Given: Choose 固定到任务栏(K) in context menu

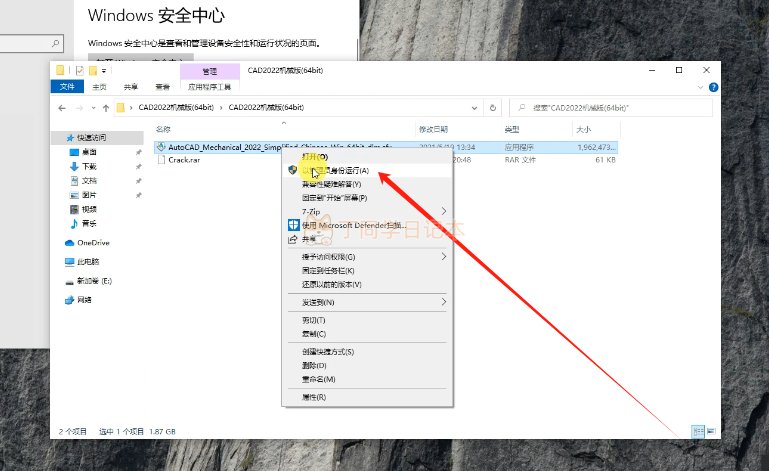Looking at the screenshot, I should pyautogui.click(x=367, y=270).
